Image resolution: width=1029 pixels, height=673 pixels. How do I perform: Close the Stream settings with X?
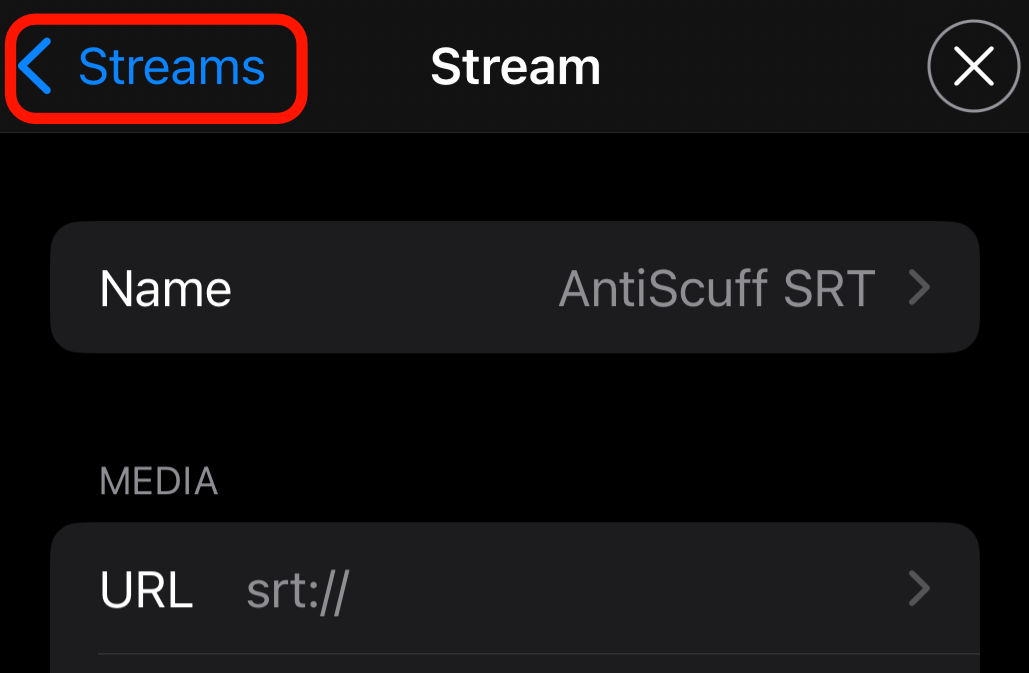(x=973, y=68)
